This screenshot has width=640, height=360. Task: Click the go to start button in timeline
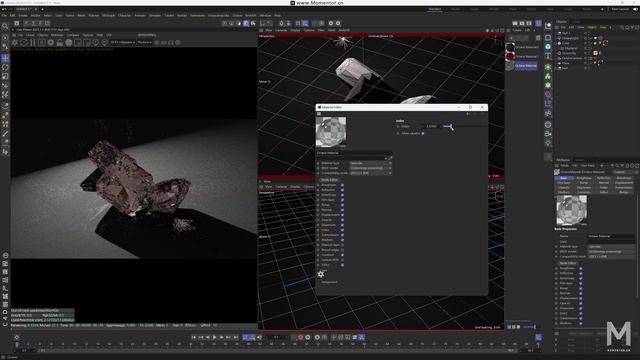pyautogui.click(x=194, y=337)
